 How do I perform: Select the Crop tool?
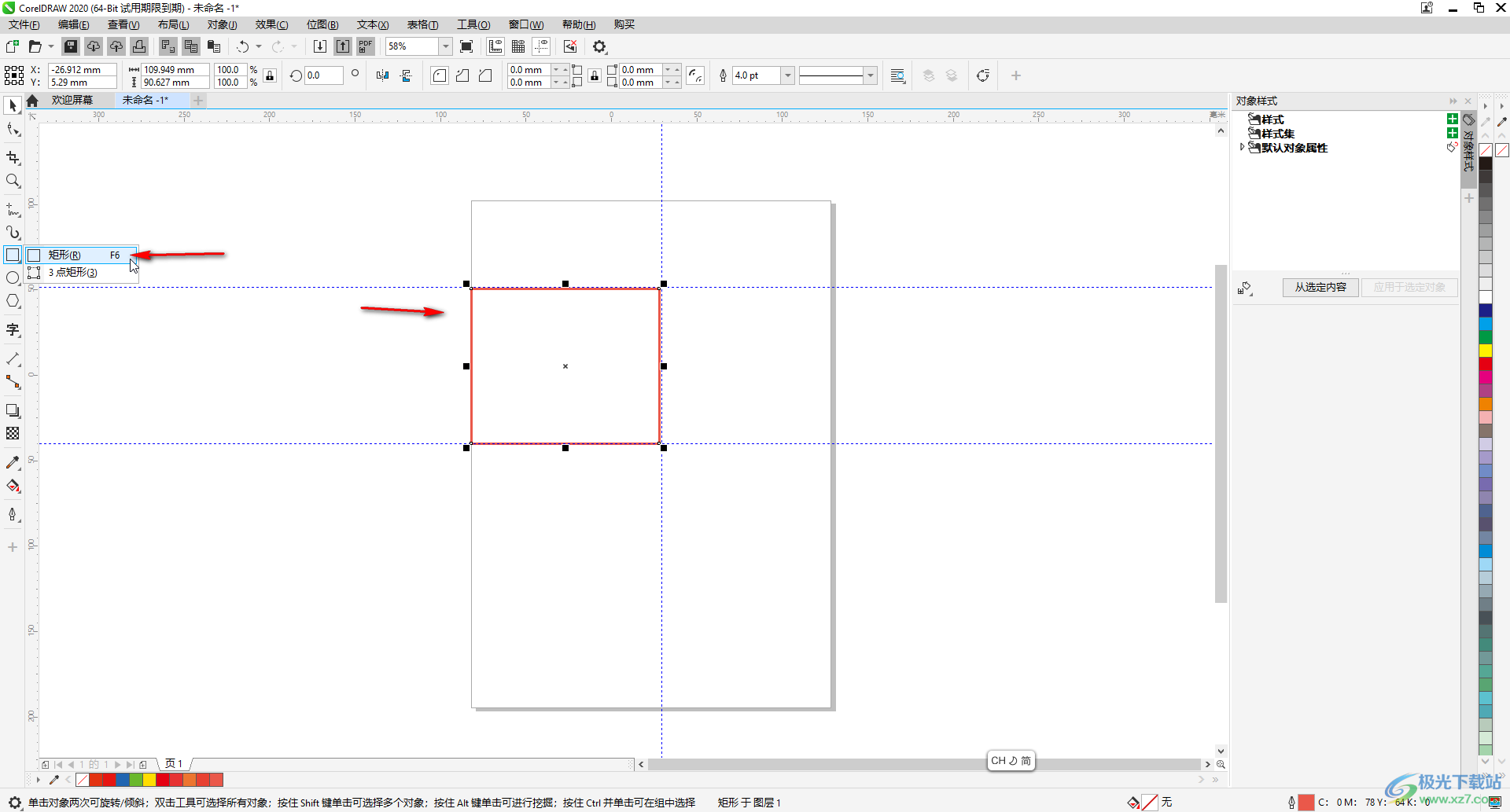click(13, 157)
